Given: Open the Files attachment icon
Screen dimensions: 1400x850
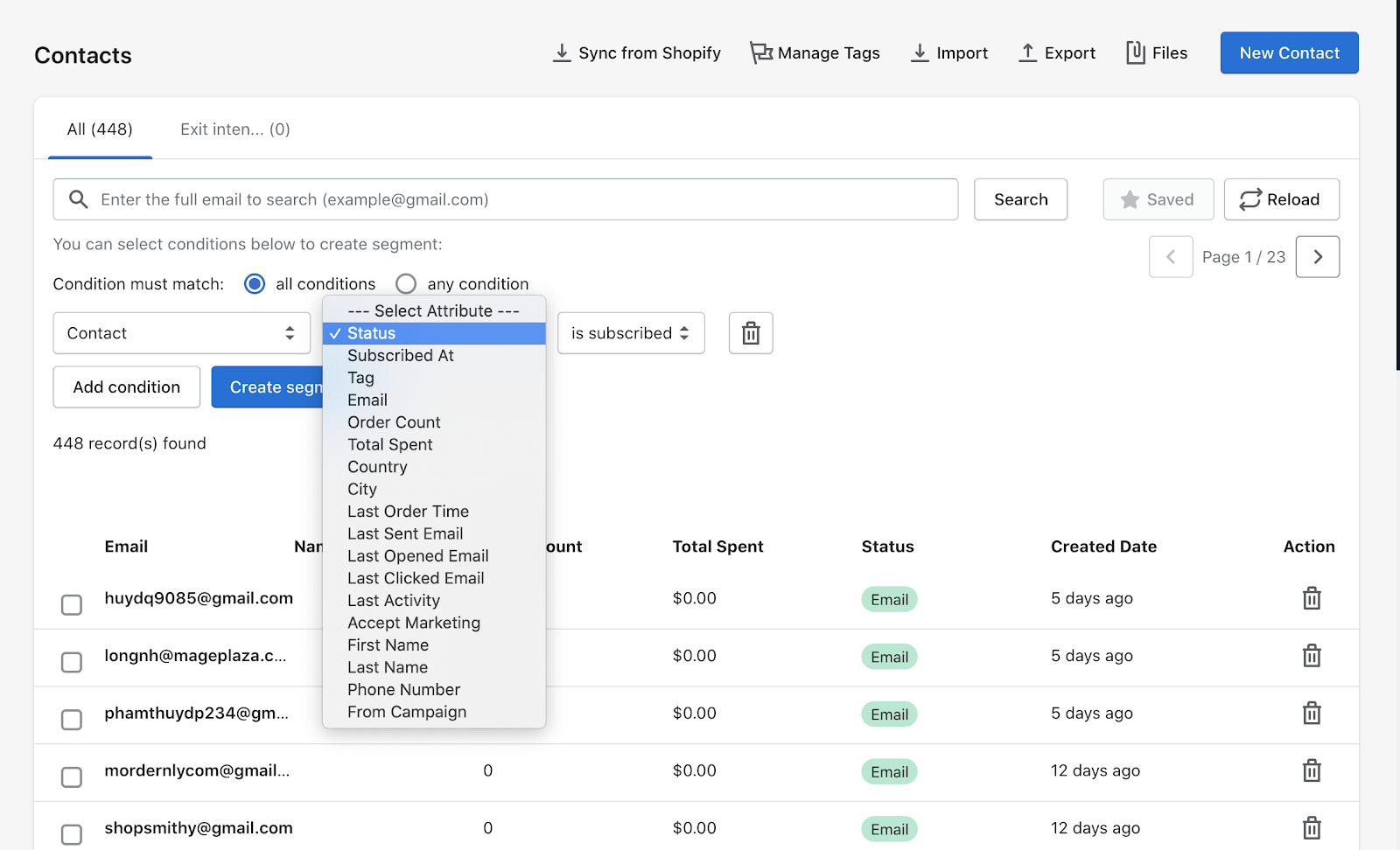Looking at the screenshot, I should coord(1135,53).
